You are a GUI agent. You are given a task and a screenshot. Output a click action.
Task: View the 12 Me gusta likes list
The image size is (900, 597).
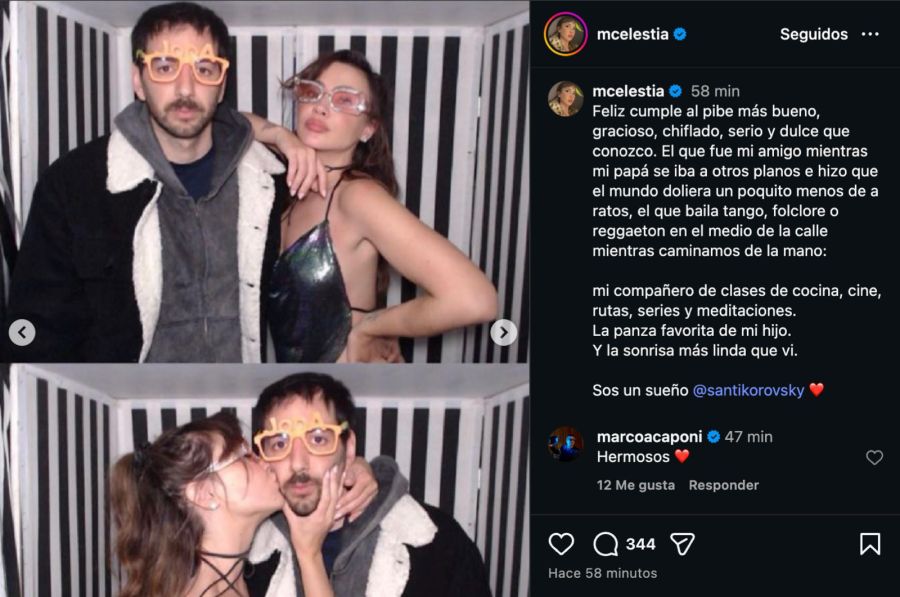[636, 485]
